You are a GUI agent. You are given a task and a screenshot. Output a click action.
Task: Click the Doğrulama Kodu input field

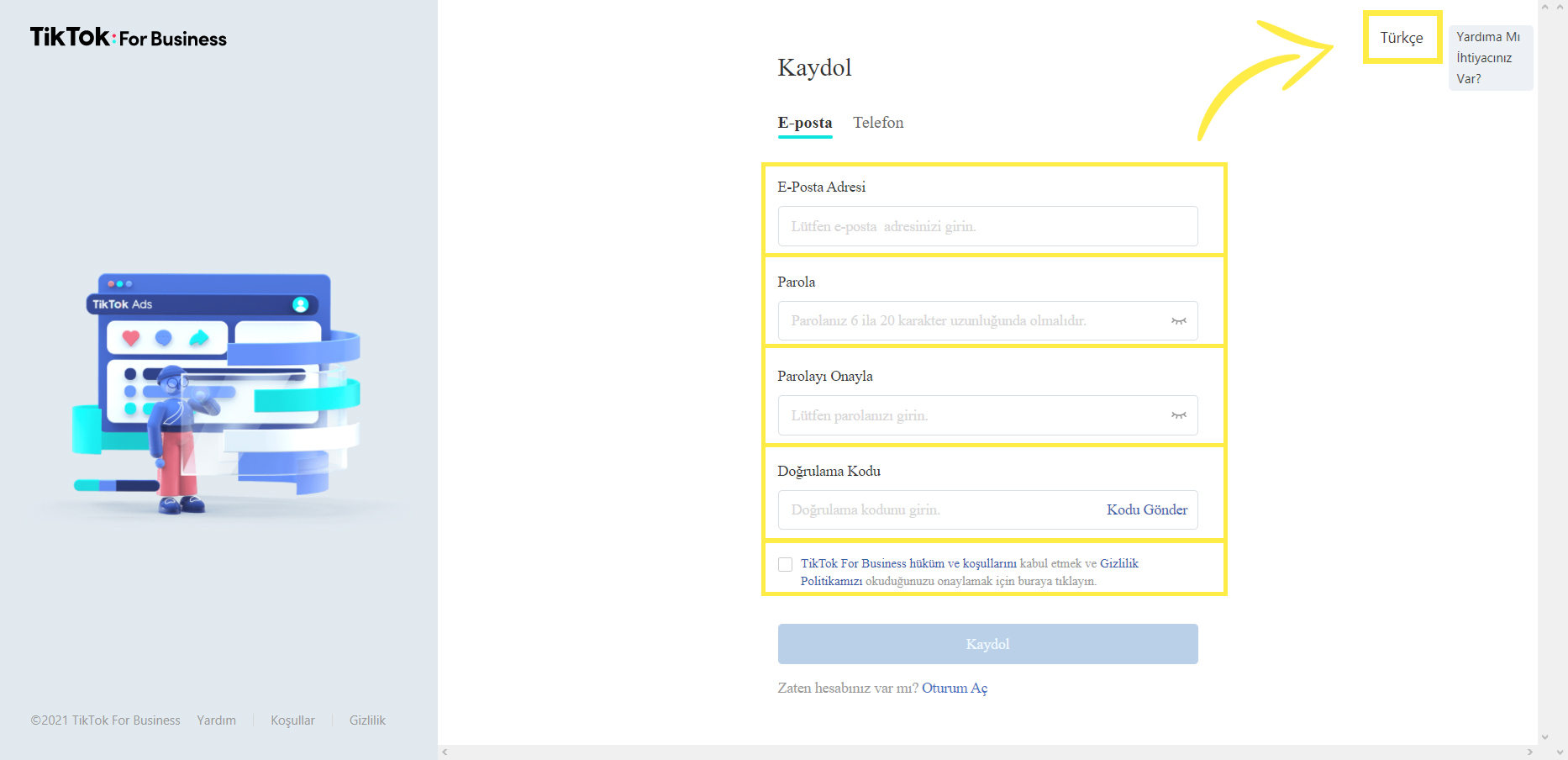click(x=988, y=509)
